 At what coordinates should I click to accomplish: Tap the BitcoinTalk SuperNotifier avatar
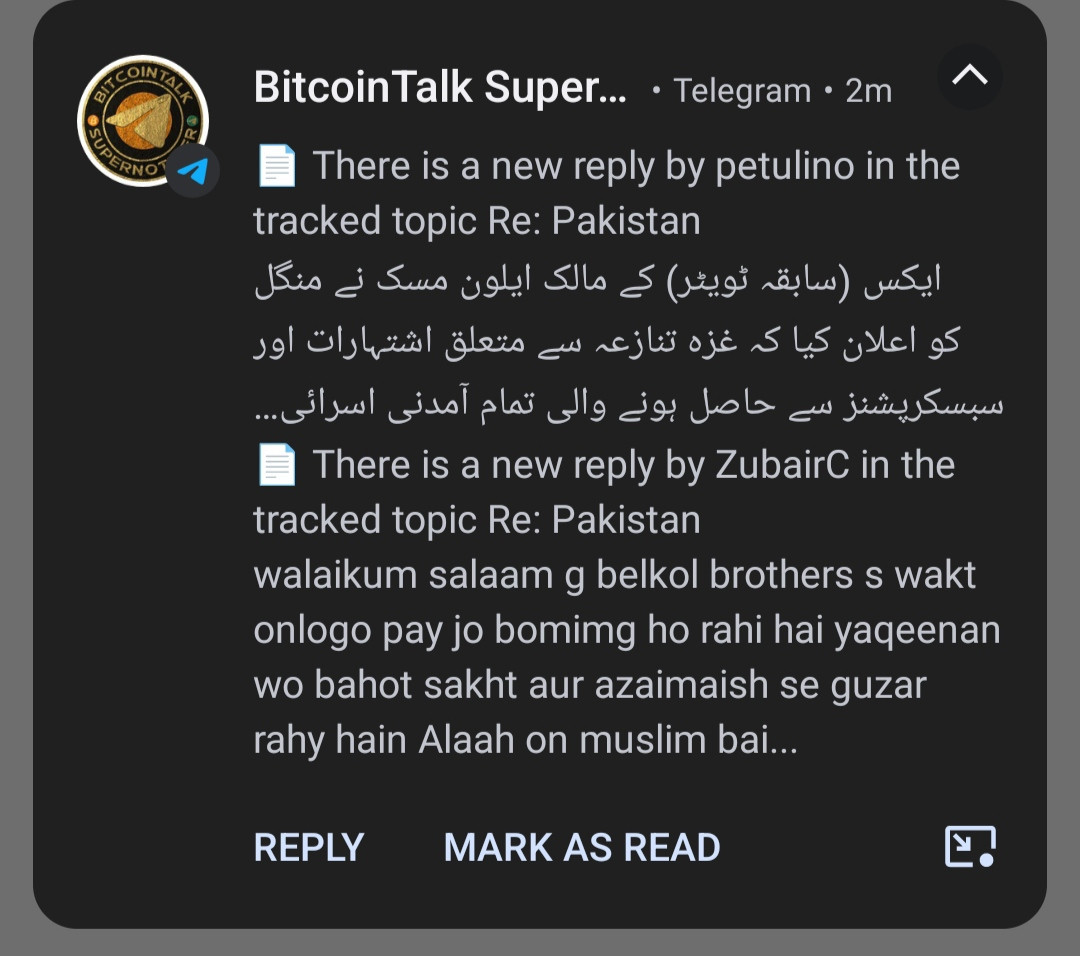(143, 121)
